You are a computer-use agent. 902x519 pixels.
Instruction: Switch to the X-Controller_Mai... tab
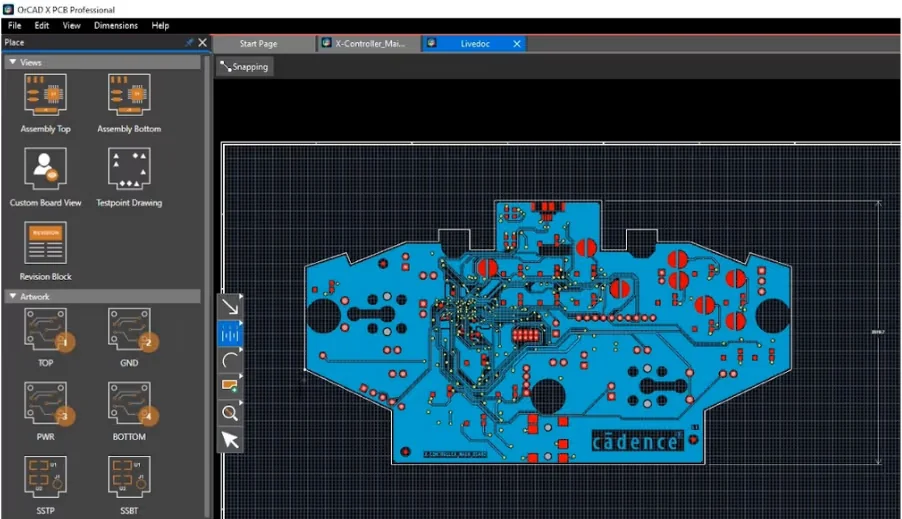[370, 44]
